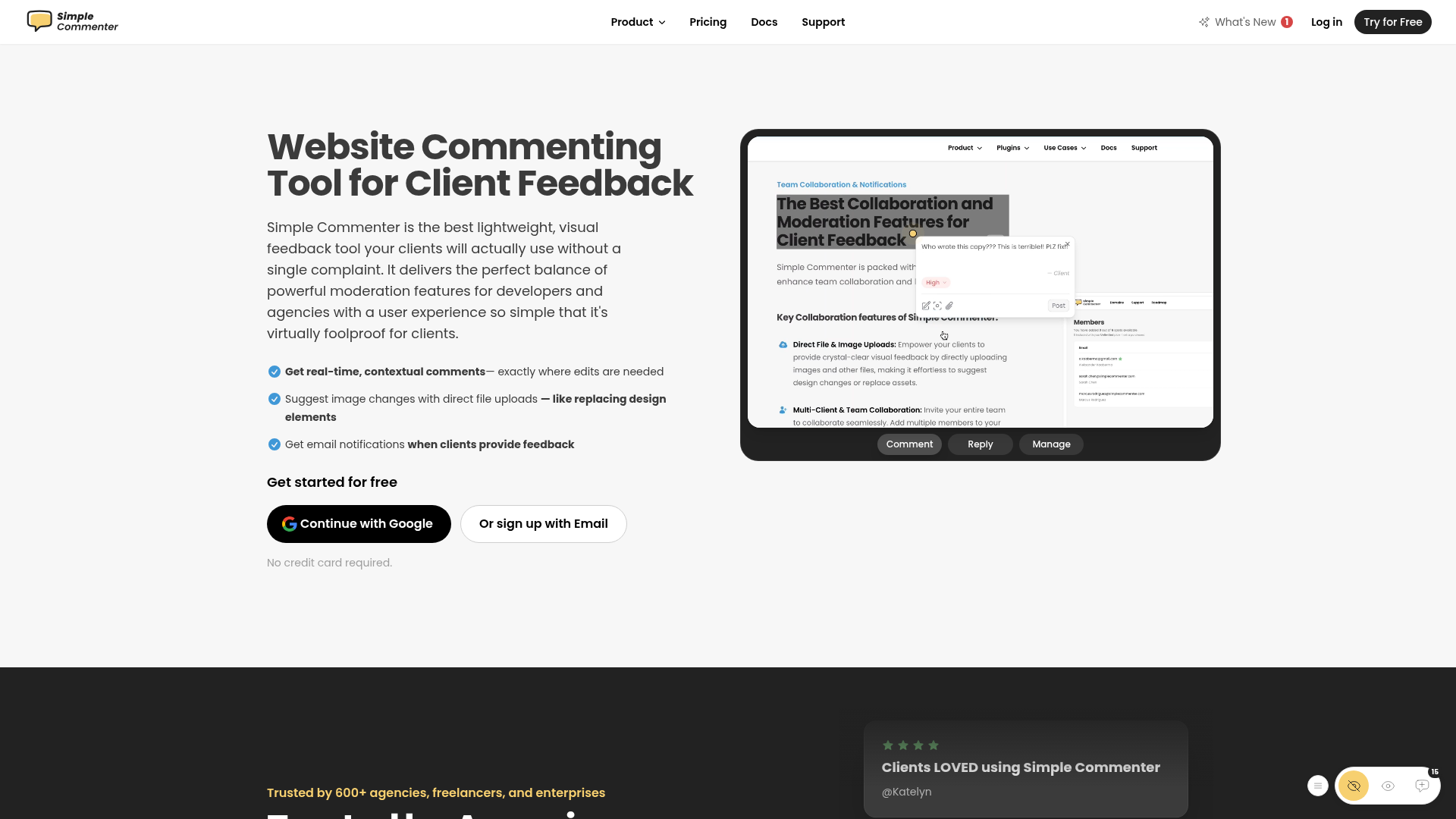The image size is (1456, 819).
Task: Click Or sign up with Email
Action: [x=543, y=524]
